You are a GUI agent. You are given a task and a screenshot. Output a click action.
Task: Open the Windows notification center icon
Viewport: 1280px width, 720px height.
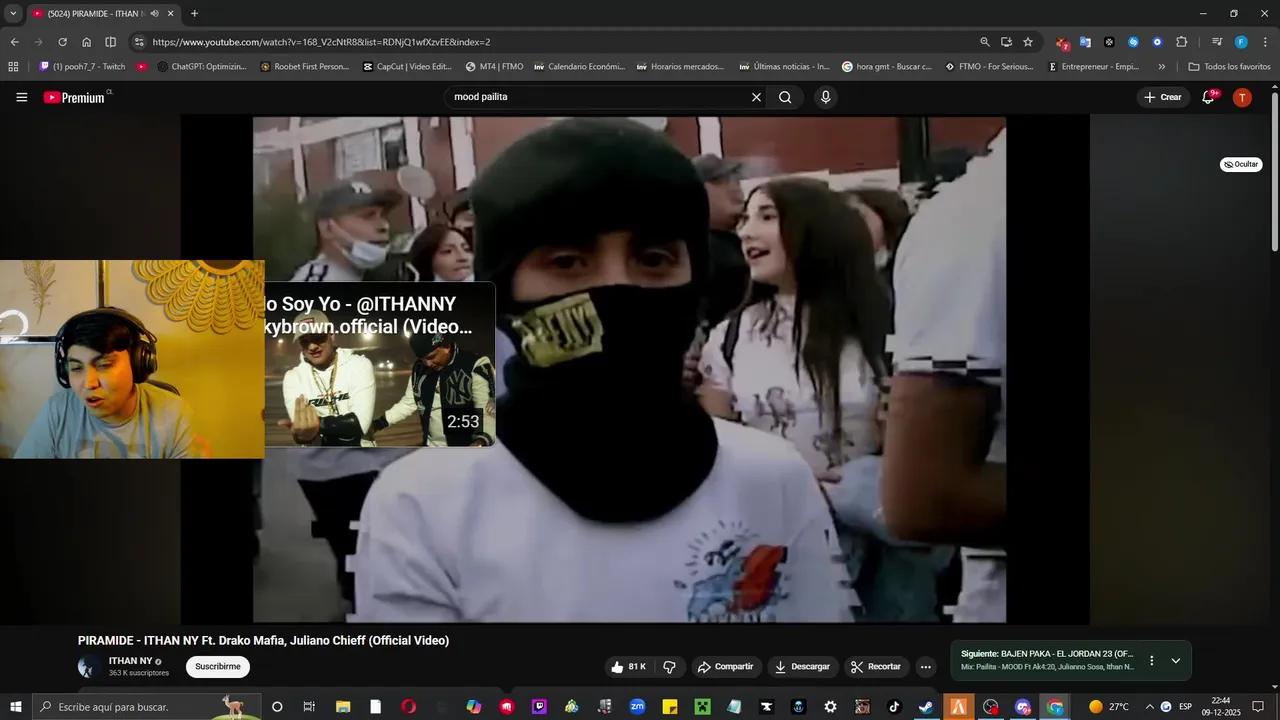point(1258,706)
